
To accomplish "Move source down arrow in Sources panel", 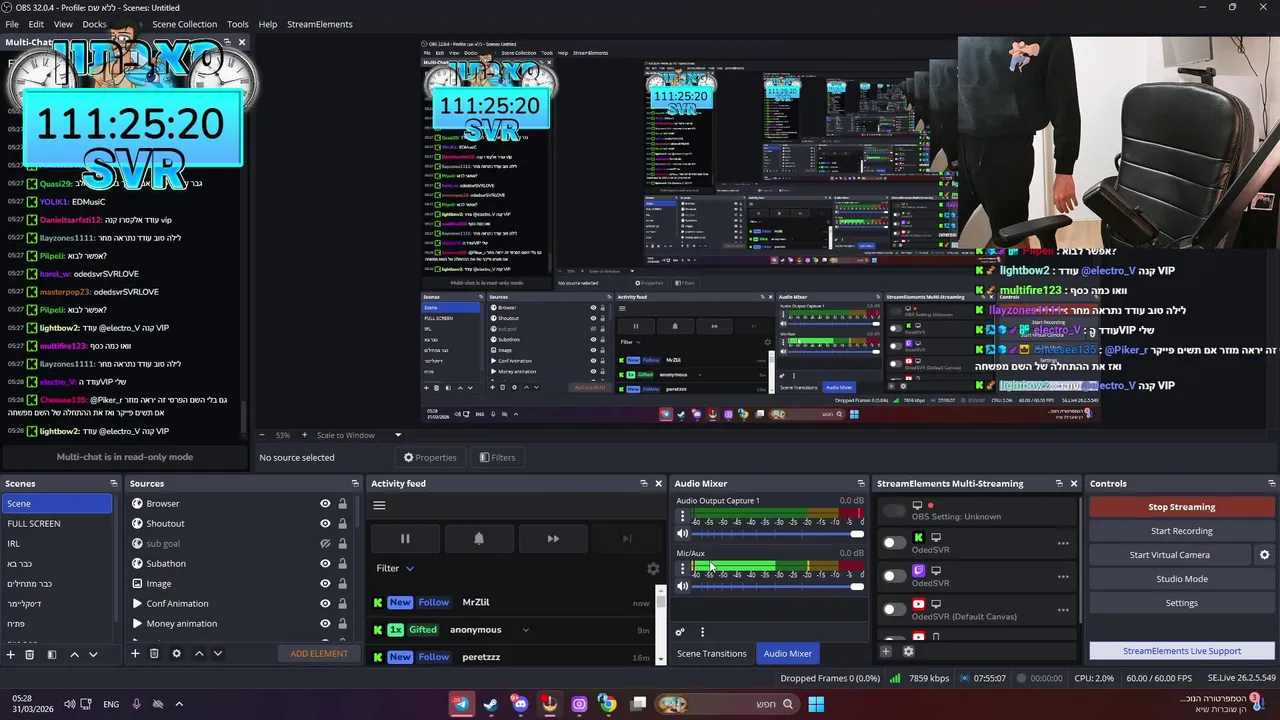I will 217,654.
